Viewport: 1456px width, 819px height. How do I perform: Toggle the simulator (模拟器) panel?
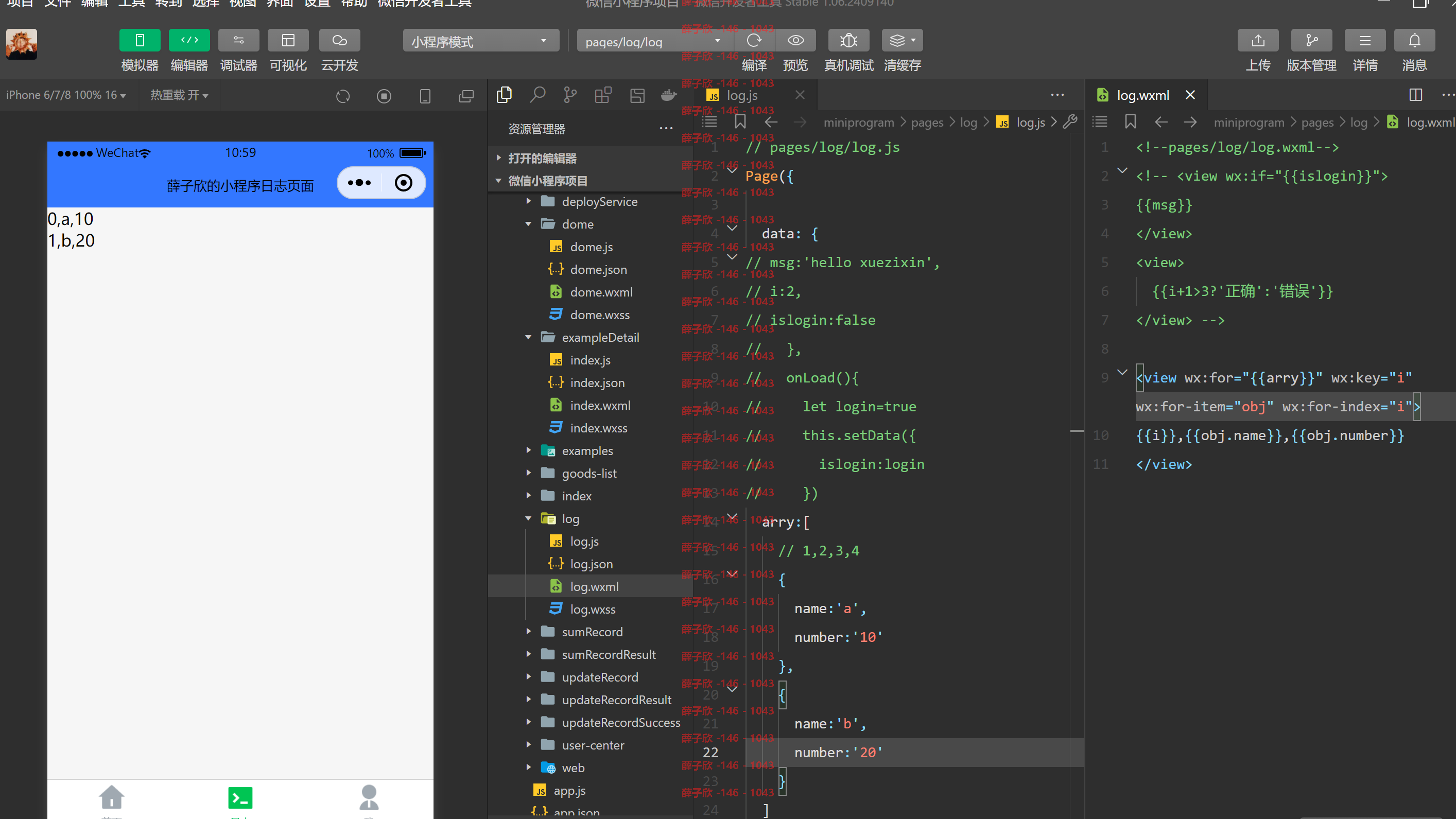pos(140,40)
